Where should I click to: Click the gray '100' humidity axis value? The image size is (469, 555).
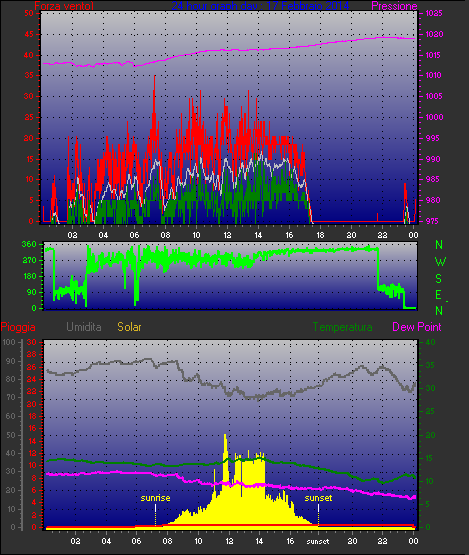coord(8,342)
